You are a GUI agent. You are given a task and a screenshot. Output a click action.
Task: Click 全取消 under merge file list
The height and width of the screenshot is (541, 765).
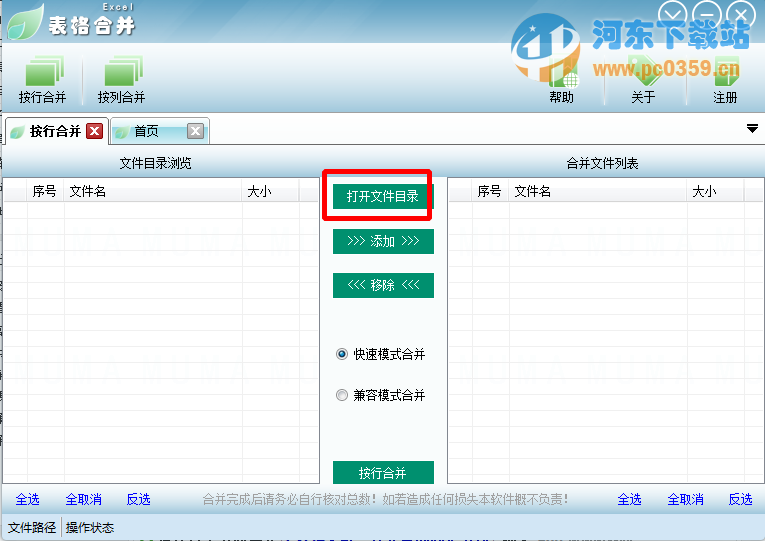(685, 500)
